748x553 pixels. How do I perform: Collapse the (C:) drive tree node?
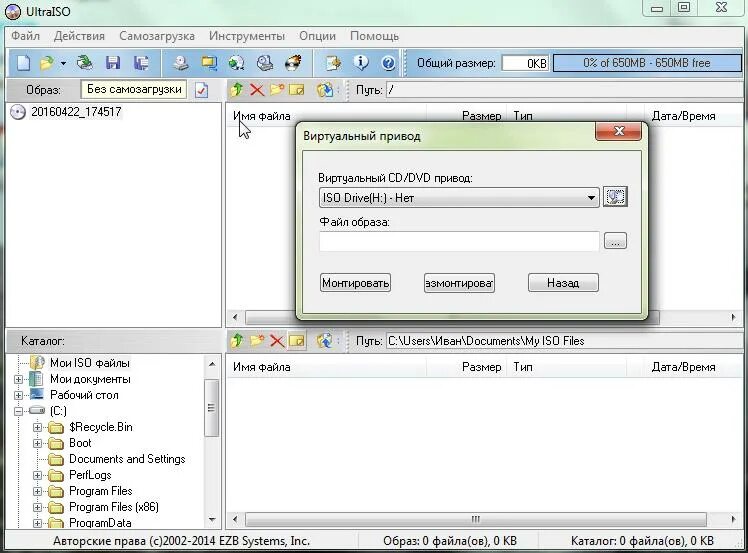pos(18,411)
